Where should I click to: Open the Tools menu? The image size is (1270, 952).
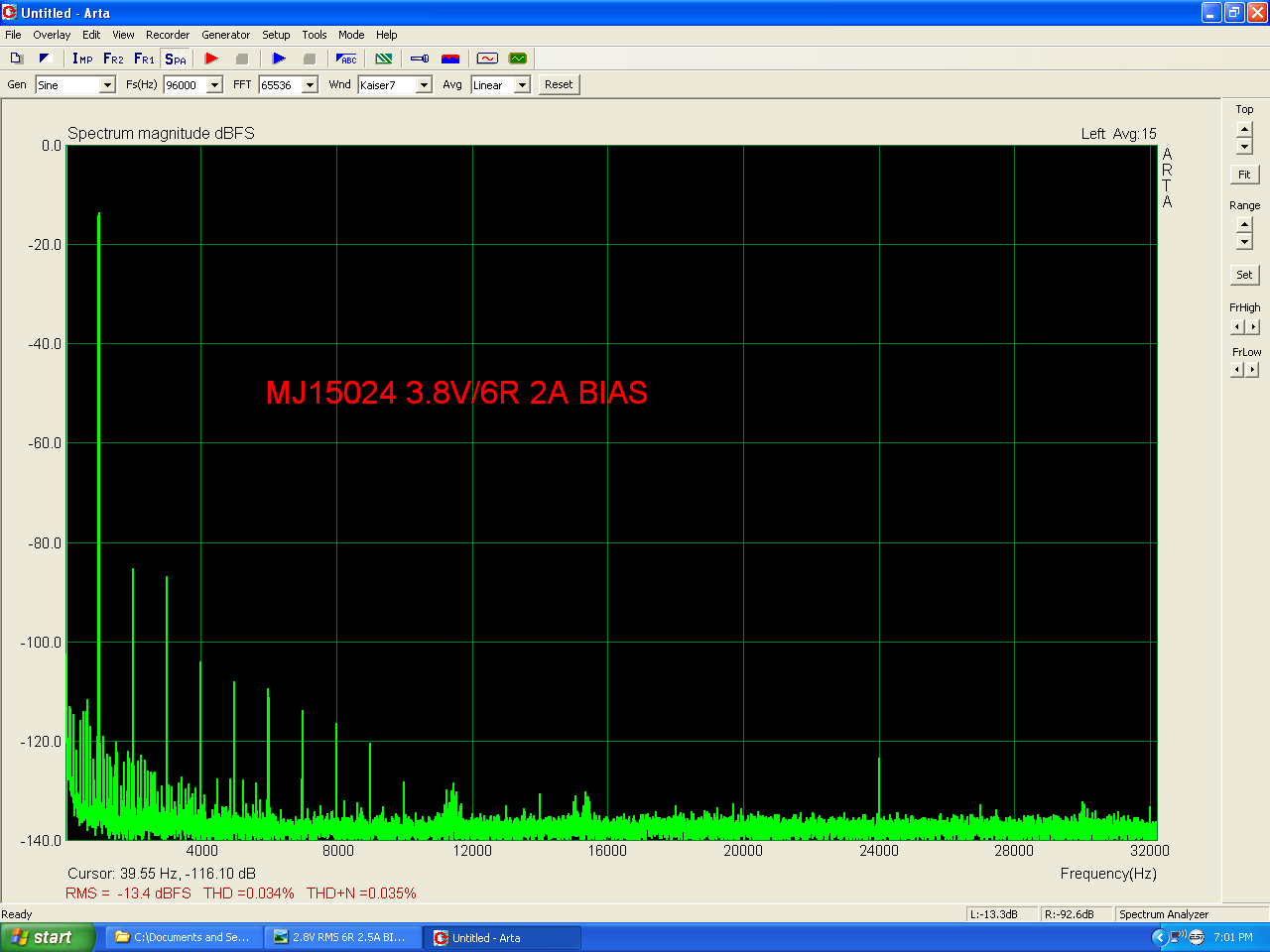315,35
